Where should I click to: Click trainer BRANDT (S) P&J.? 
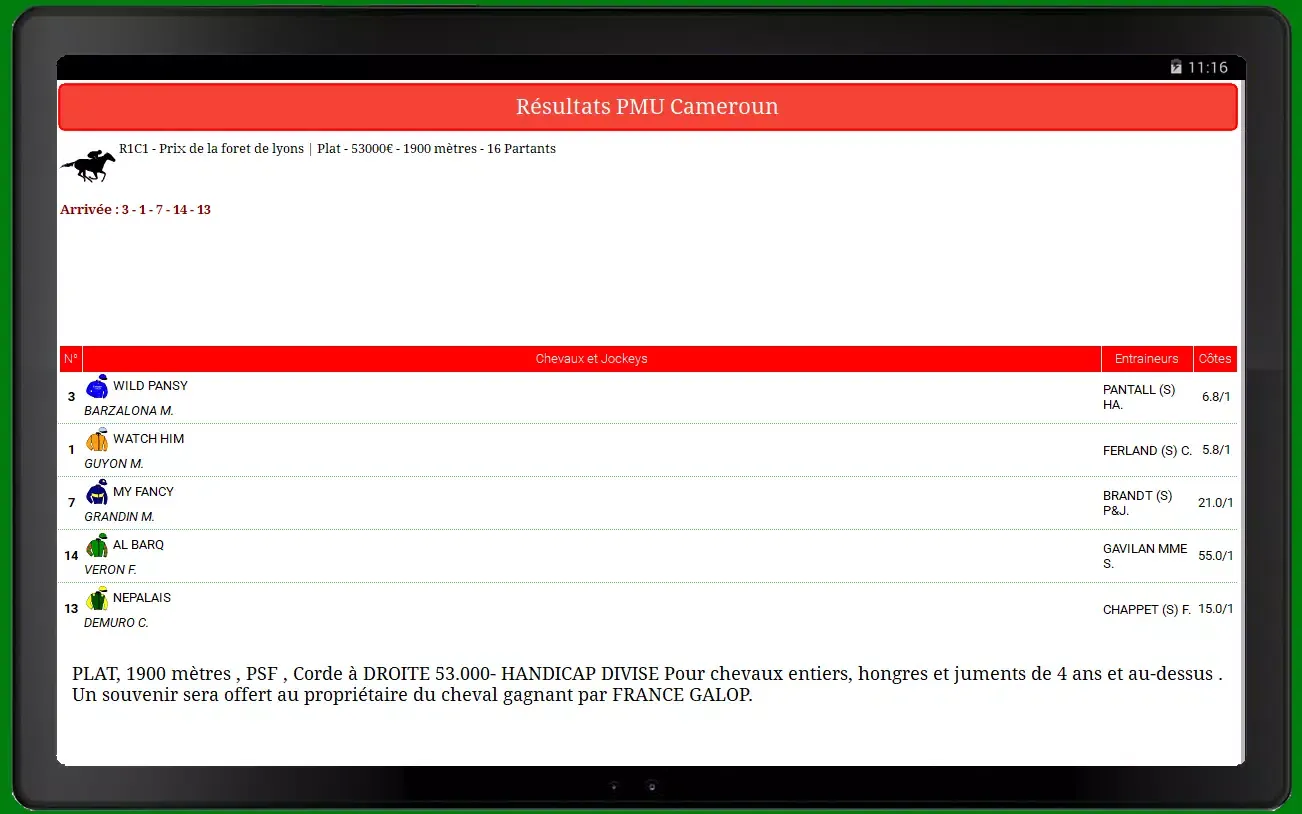[1137, 503]
